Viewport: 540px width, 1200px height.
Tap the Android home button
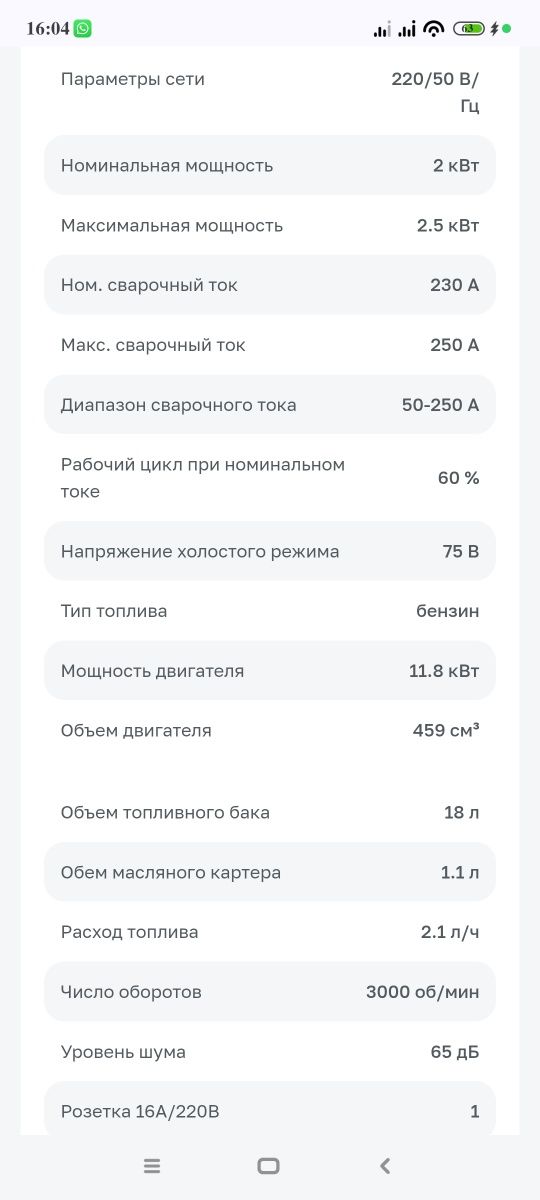pos(268,1166)
